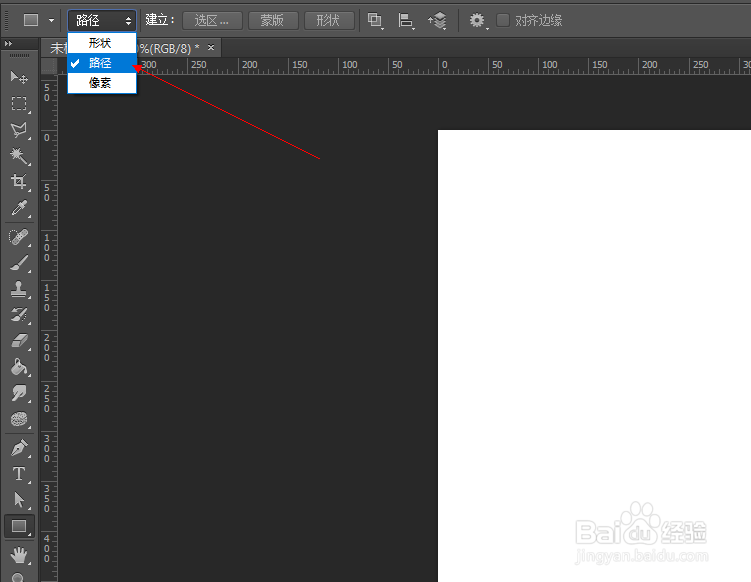
Task: Select the Crop tool
Action: coord(19,182)
